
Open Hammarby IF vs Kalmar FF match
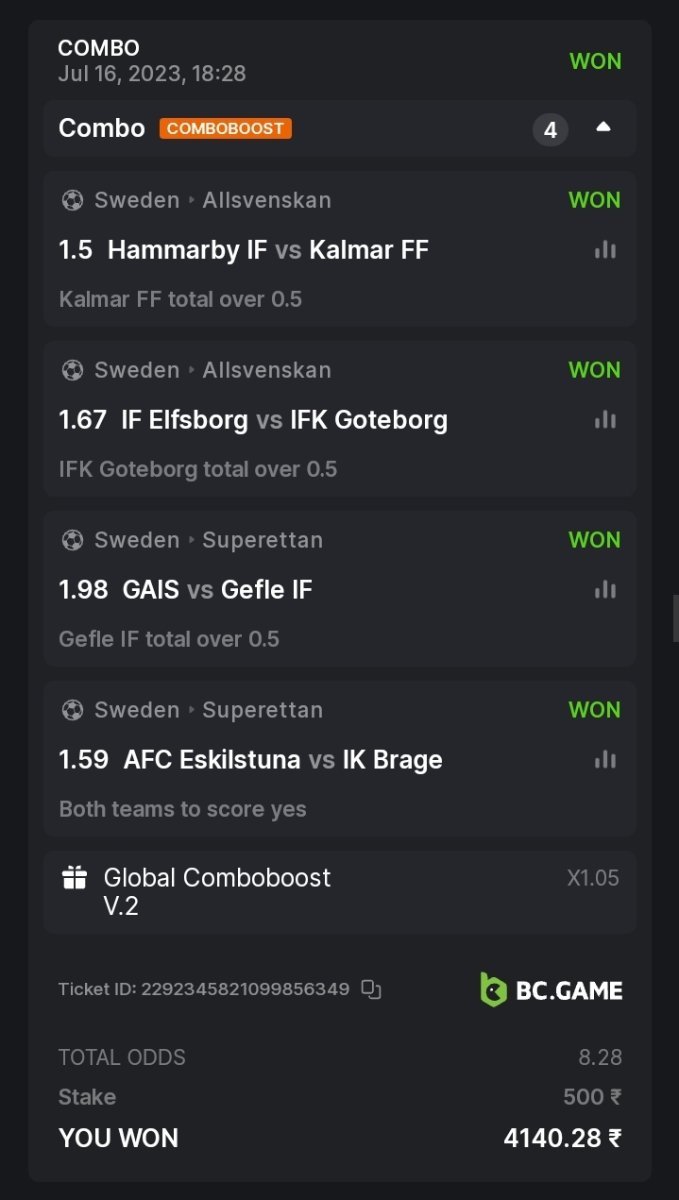click(267, 250)
